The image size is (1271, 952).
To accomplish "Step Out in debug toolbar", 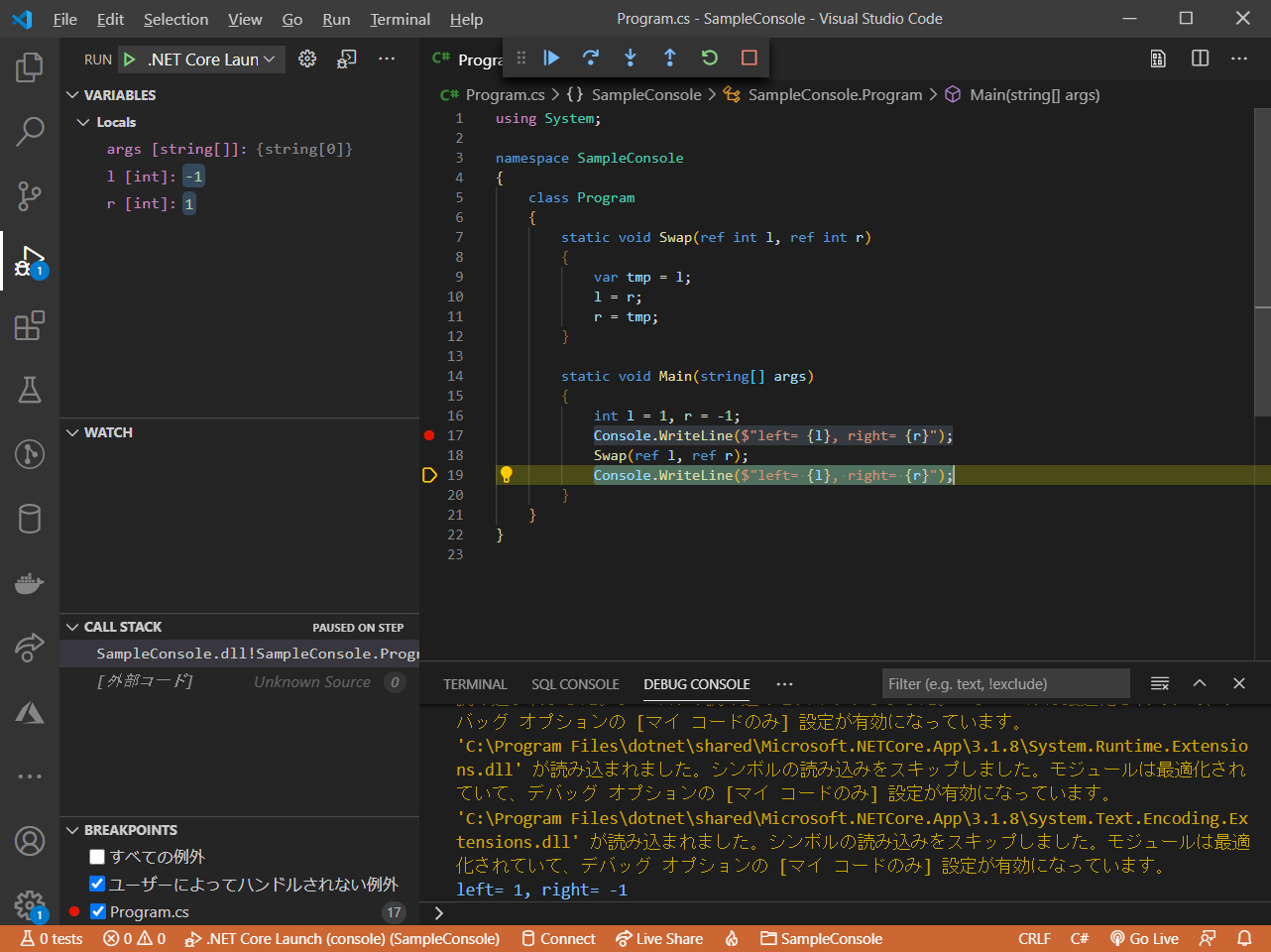I will pos(670,58).
